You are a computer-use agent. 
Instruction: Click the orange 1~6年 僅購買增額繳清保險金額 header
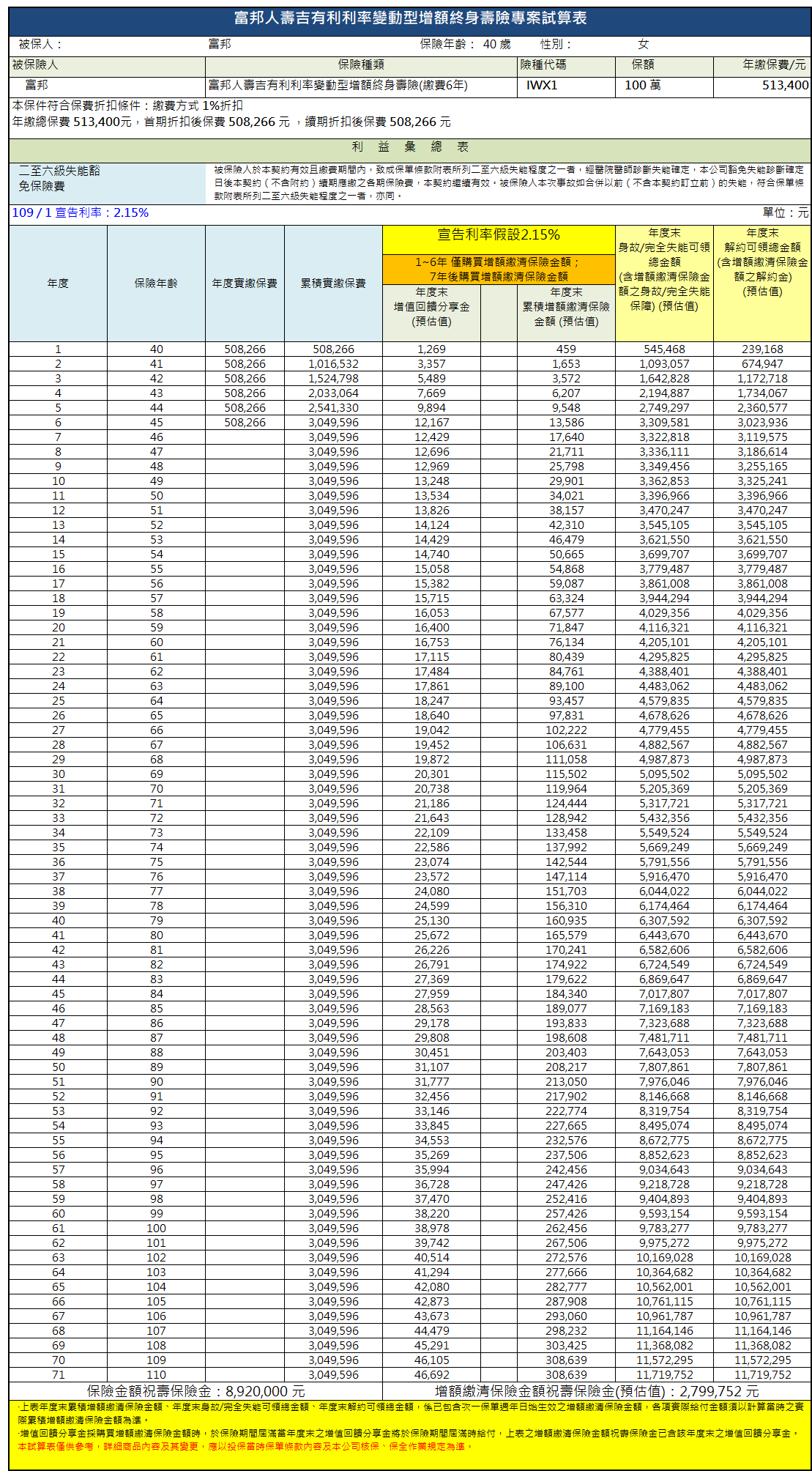(499, 269)
